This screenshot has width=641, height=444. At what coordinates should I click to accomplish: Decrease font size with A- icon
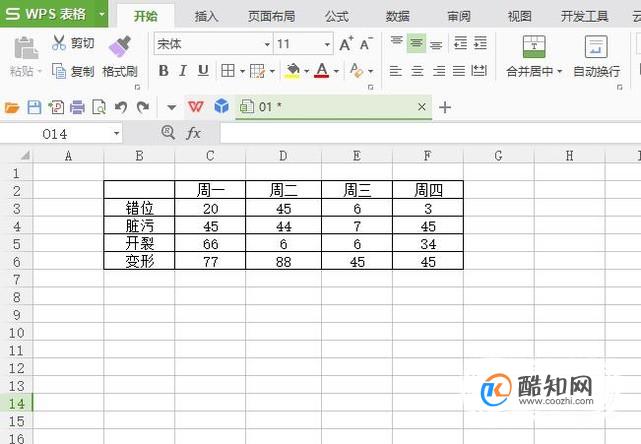pyautogui.click(x=366, y=43)
